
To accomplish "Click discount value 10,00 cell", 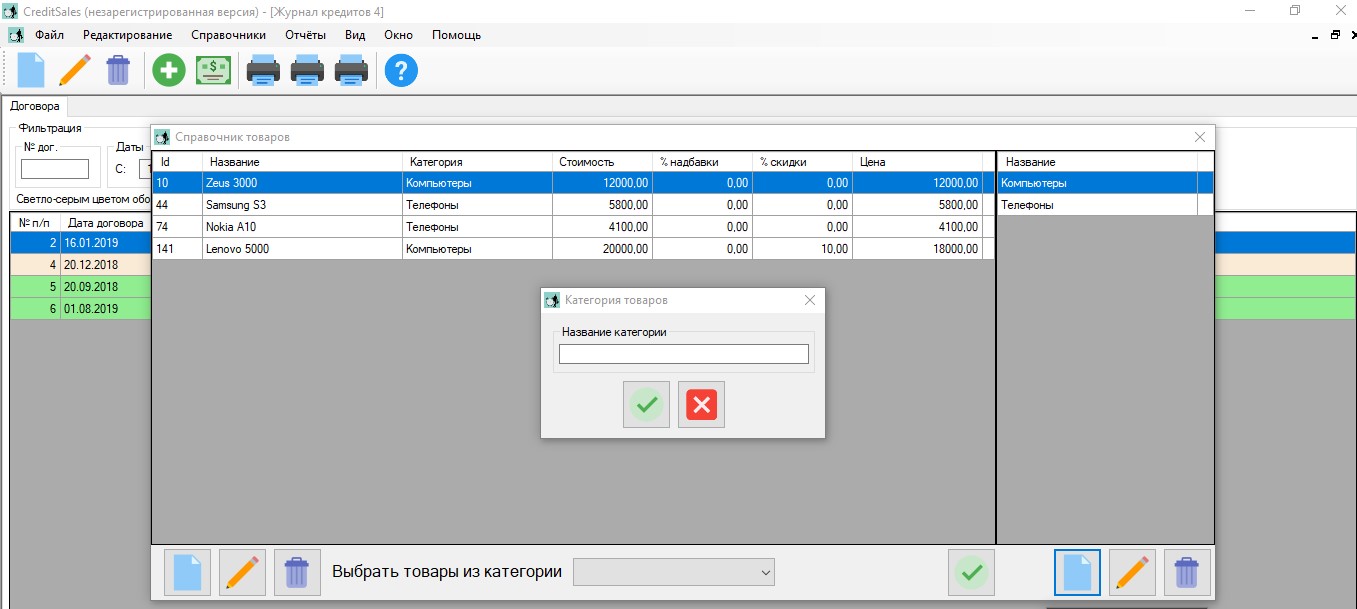I will pyautogui.click(x=803, y=249).
